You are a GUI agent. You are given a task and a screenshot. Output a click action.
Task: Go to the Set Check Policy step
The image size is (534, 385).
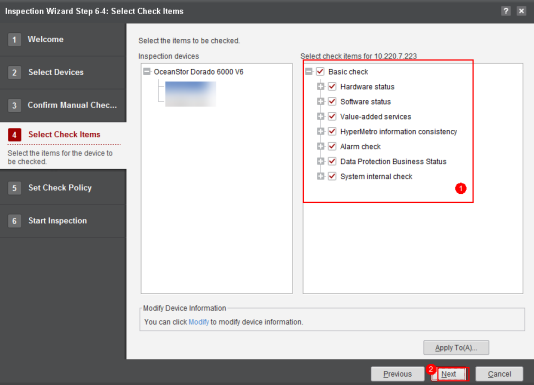pos(60,188)
